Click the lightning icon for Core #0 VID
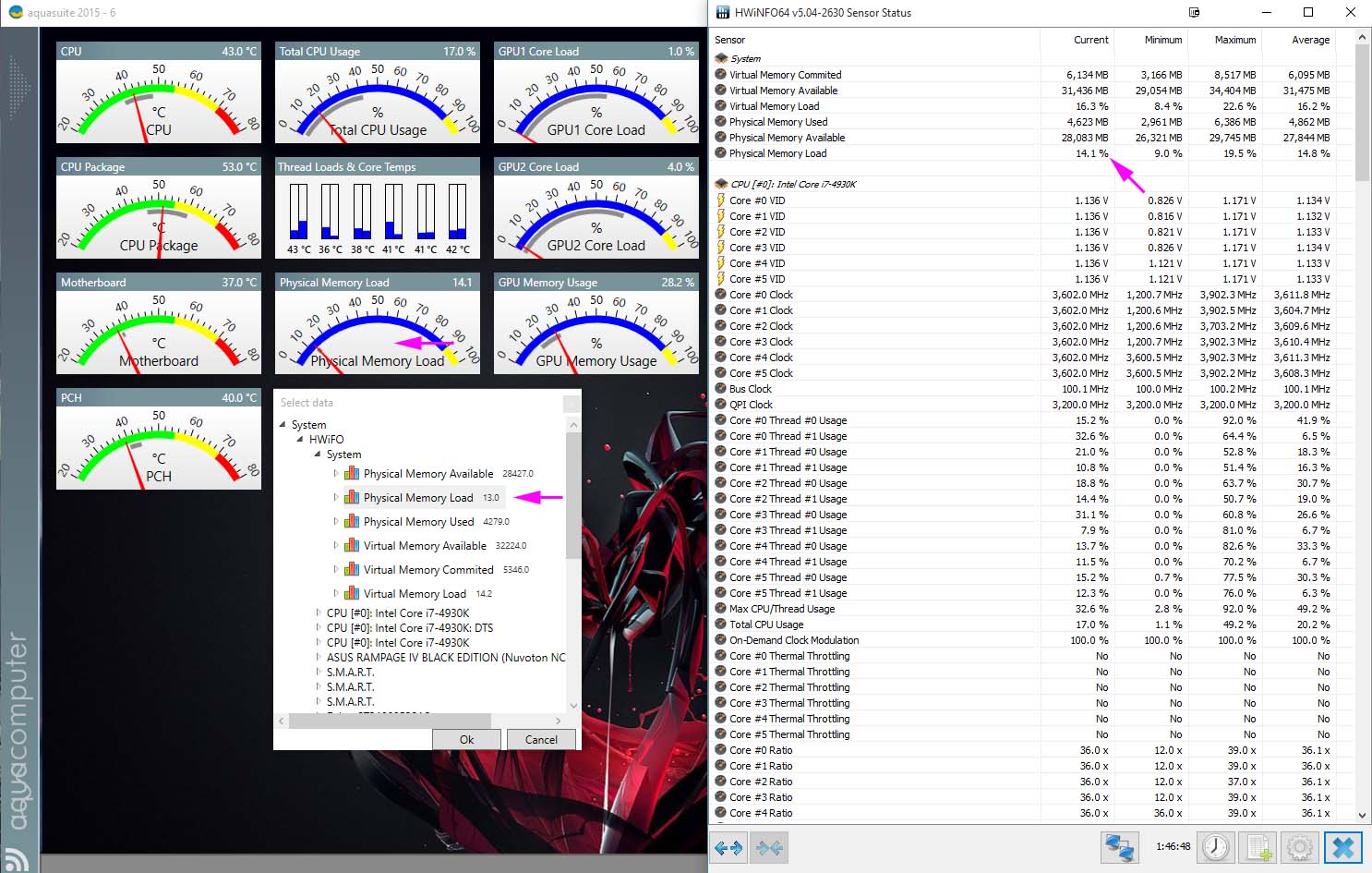 click(720, 200)
